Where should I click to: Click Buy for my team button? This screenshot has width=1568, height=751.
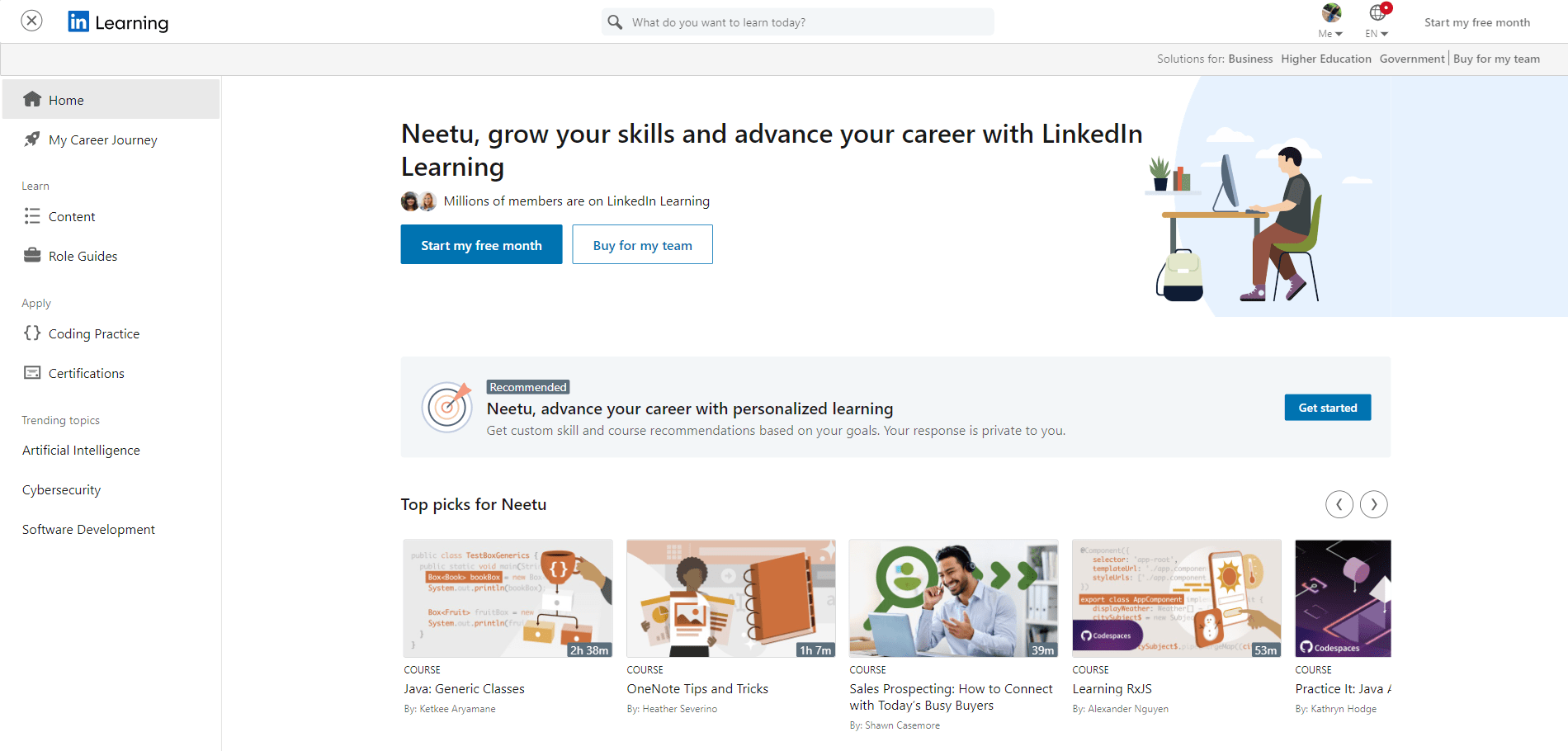pyautogui.click(x=642, y=244)
